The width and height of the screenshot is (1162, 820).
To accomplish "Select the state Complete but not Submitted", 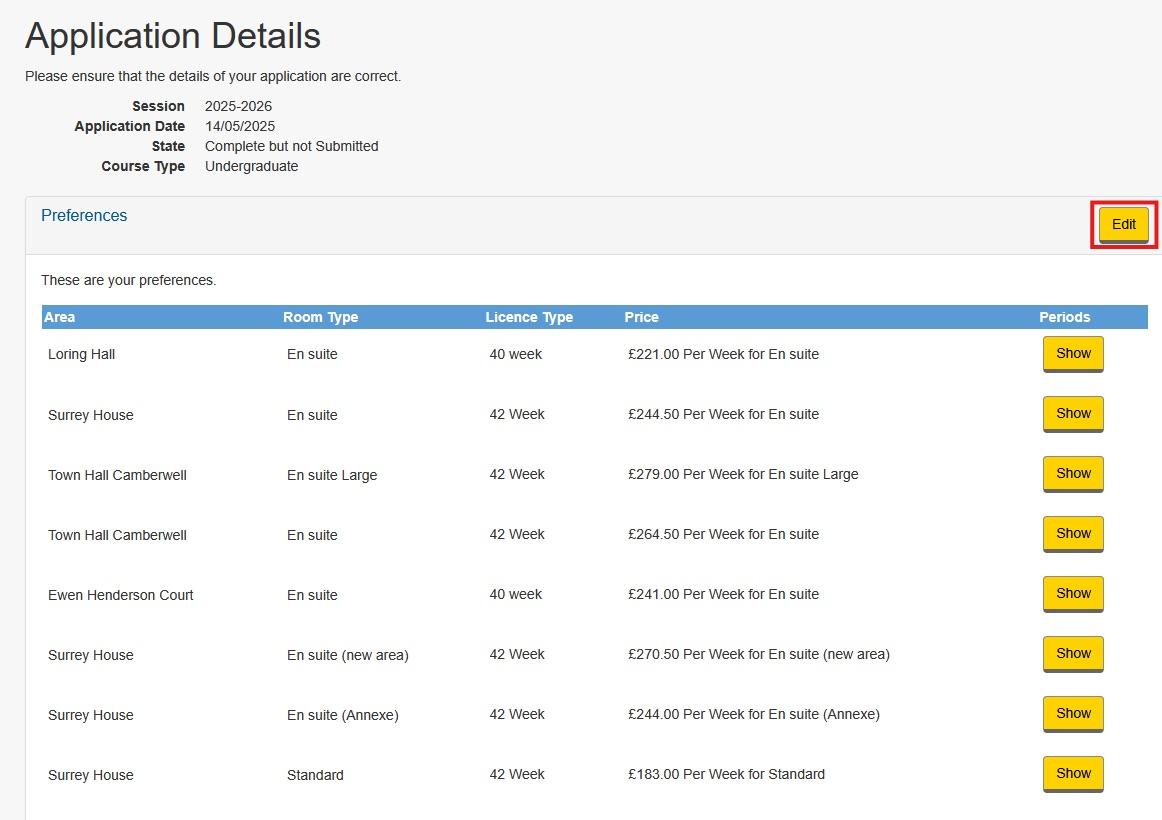I will [x=291, y=146].
